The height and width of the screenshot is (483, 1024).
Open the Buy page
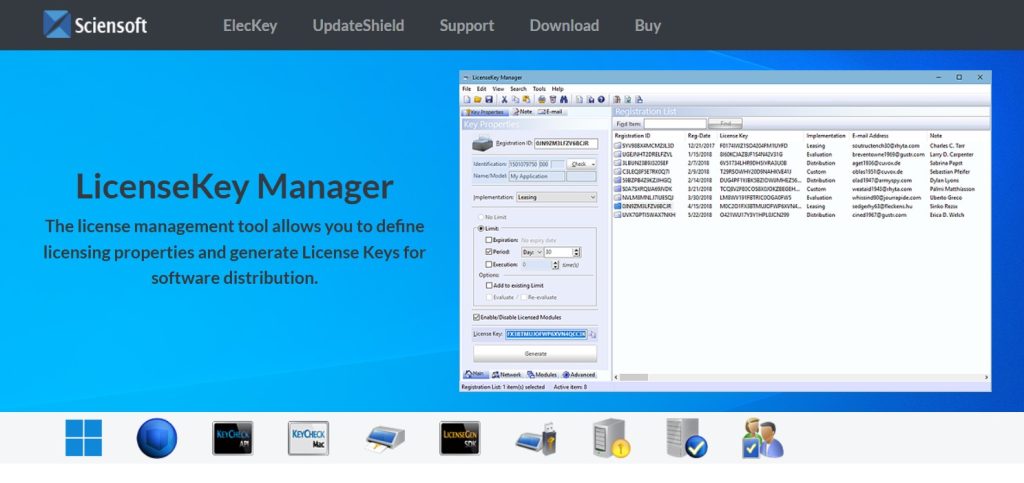[x=648, y=25]
